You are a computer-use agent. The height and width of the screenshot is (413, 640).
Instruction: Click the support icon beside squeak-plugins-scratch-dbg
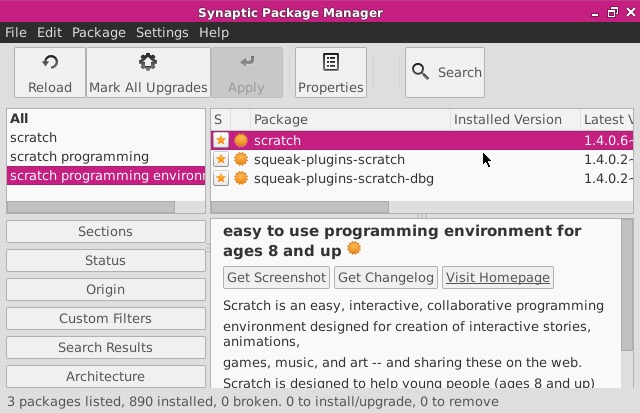(x=241, y=179)
